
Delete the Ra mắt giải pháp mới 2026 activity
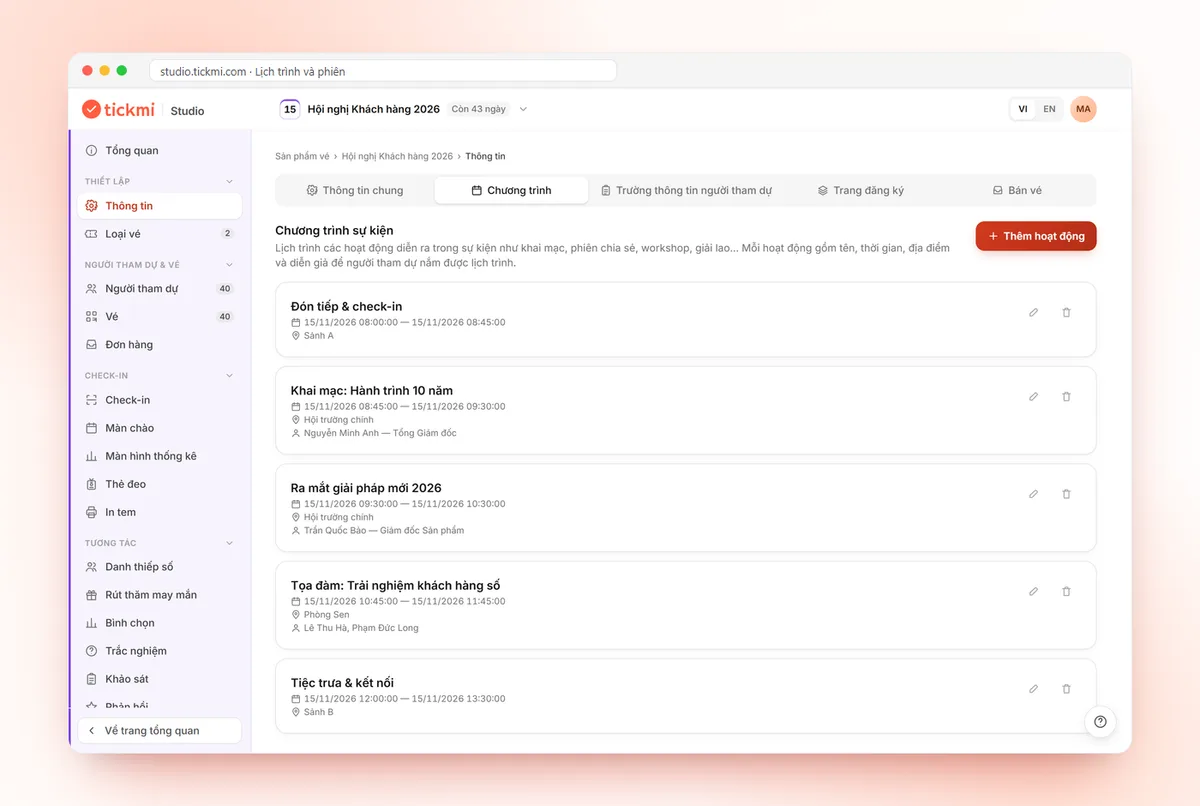(x=1066, y=494)
